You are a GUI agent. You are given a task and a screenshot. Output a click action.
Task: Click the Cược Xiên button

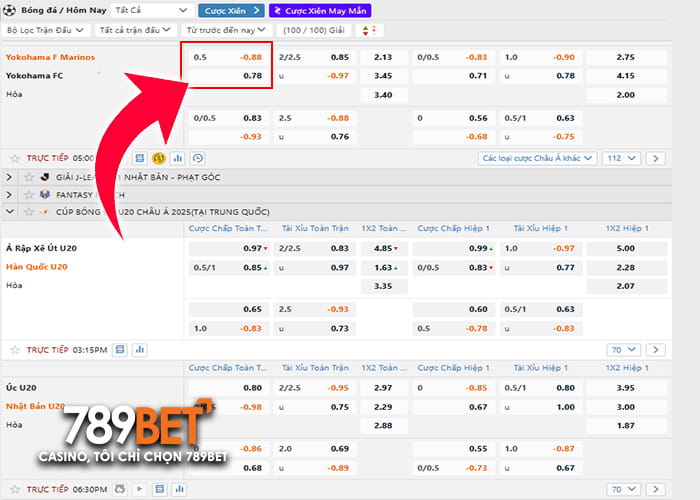231,10
